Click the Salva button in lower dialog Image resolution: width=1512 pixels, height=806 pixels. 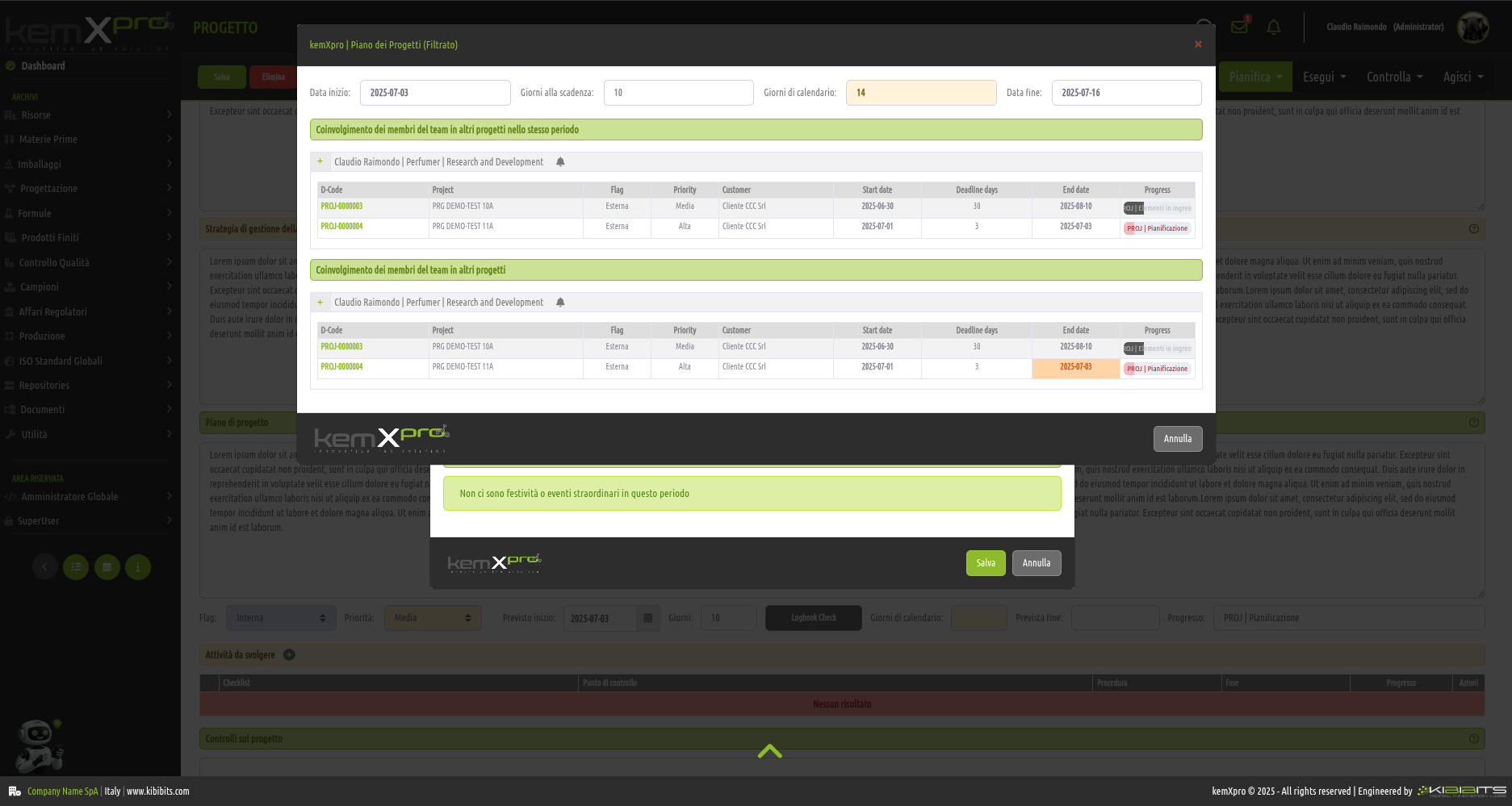click(985, 563)
